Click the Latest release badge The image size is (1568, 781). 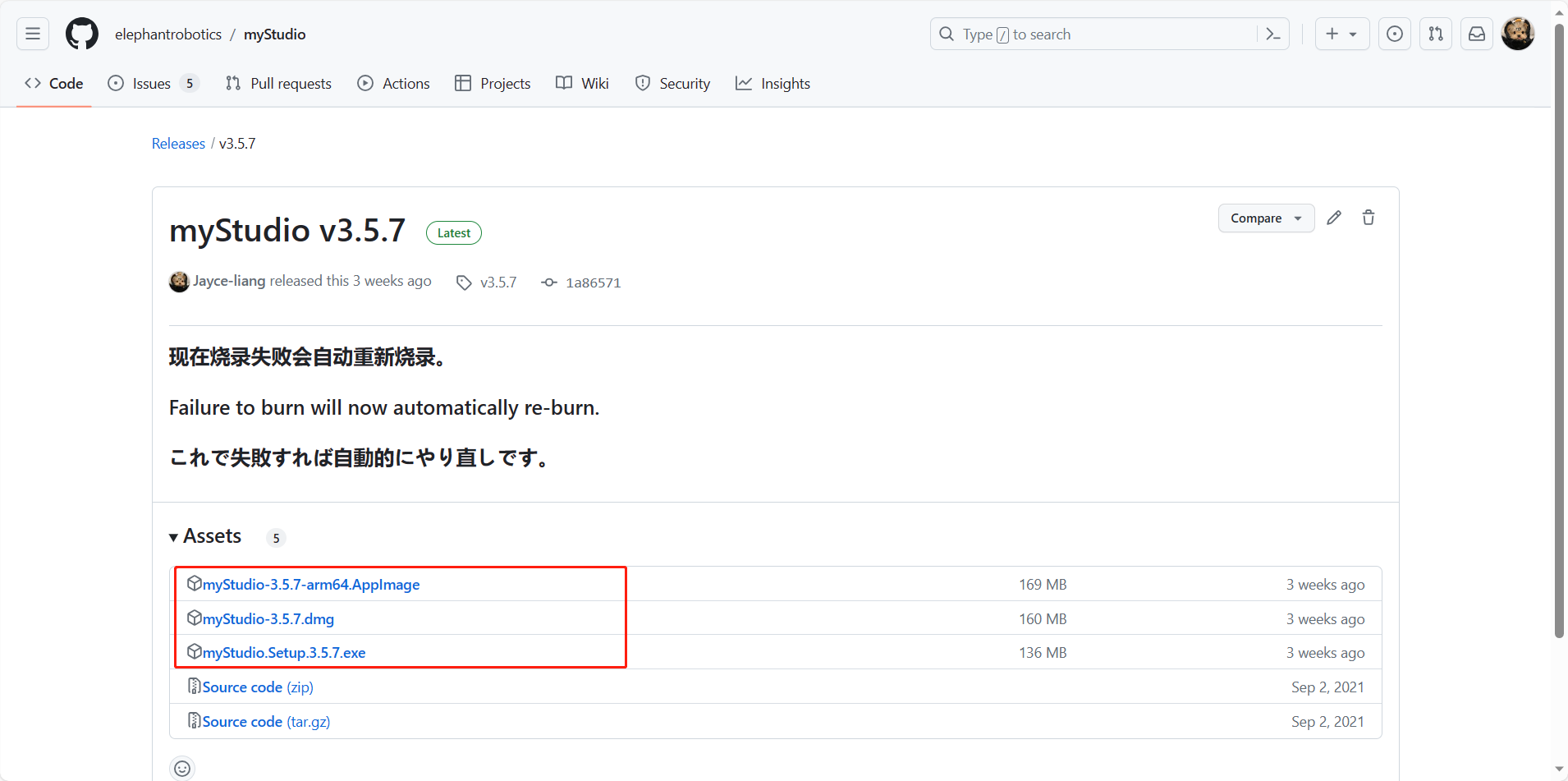click(x=454, y=233)
